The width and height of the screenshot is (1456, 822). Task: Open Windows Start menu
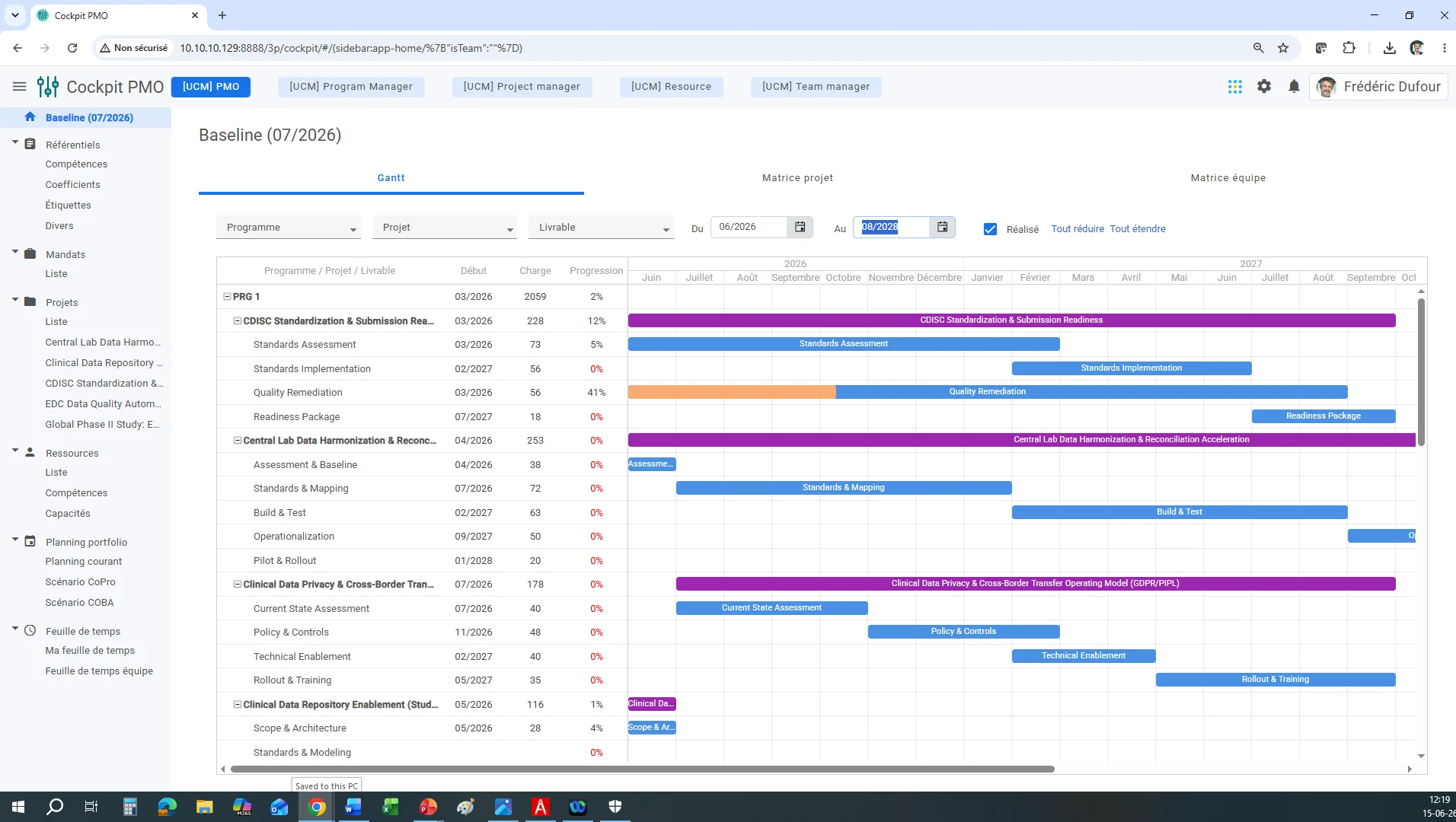point(18,807)
